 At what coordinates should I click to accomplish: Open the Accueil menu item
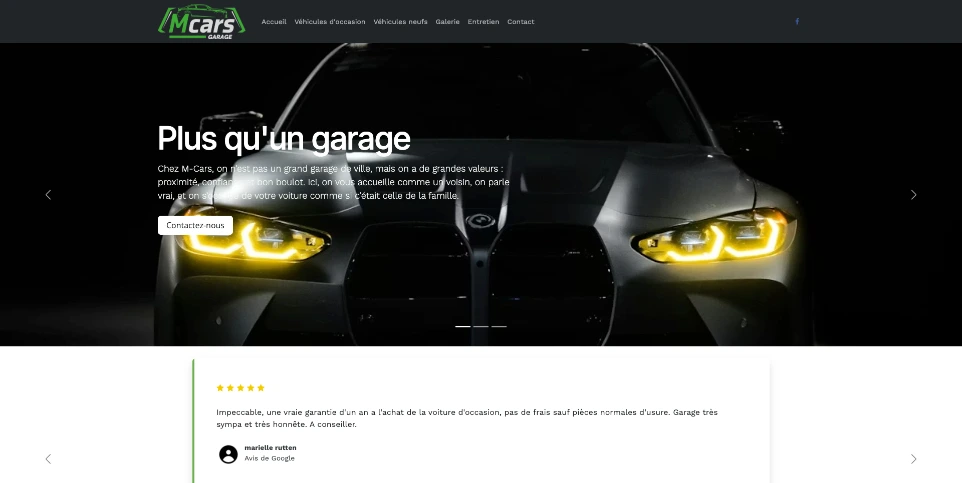click(274, 21)
